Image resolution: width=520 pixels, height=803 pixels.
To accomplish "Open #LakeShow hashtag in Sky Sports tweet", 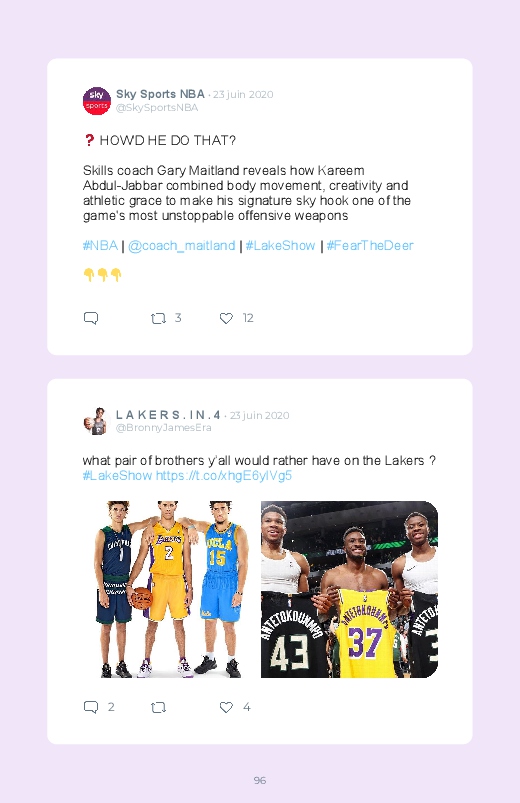I will click(280, 246).
